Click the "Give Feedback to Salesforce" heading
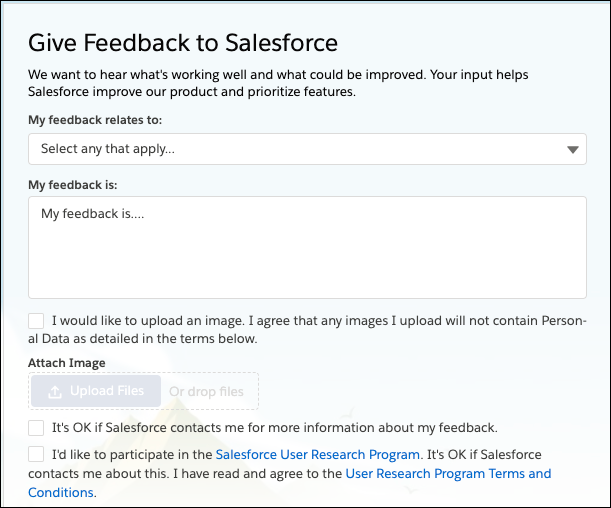Viewport: 611px width, 508px height. (x=183, y=42)
